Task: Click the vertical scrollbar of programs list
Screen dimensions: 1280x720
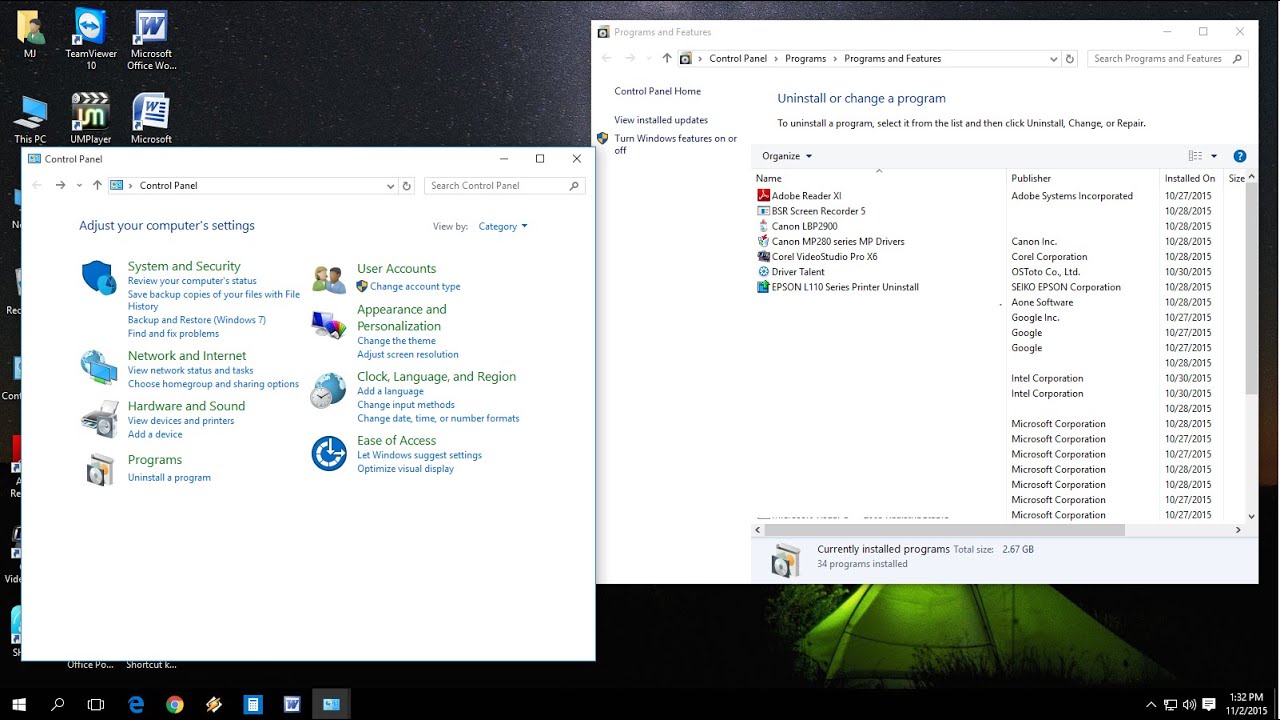Action: pyautogui.click(x=1251, y=290)
